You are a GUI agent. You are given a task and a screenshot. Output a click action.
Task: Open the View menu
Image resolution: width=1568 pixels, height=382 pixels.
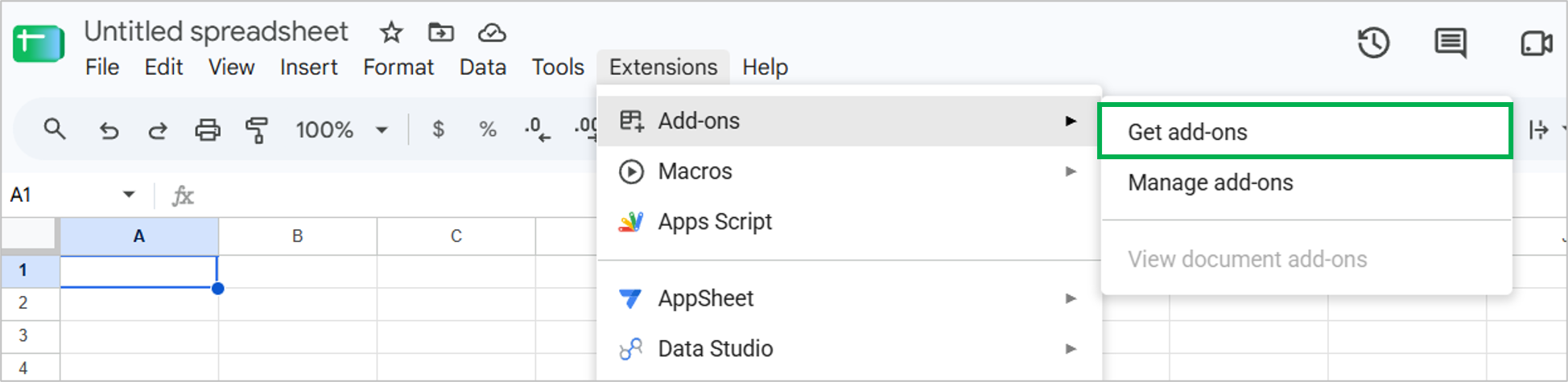point(232,67)
